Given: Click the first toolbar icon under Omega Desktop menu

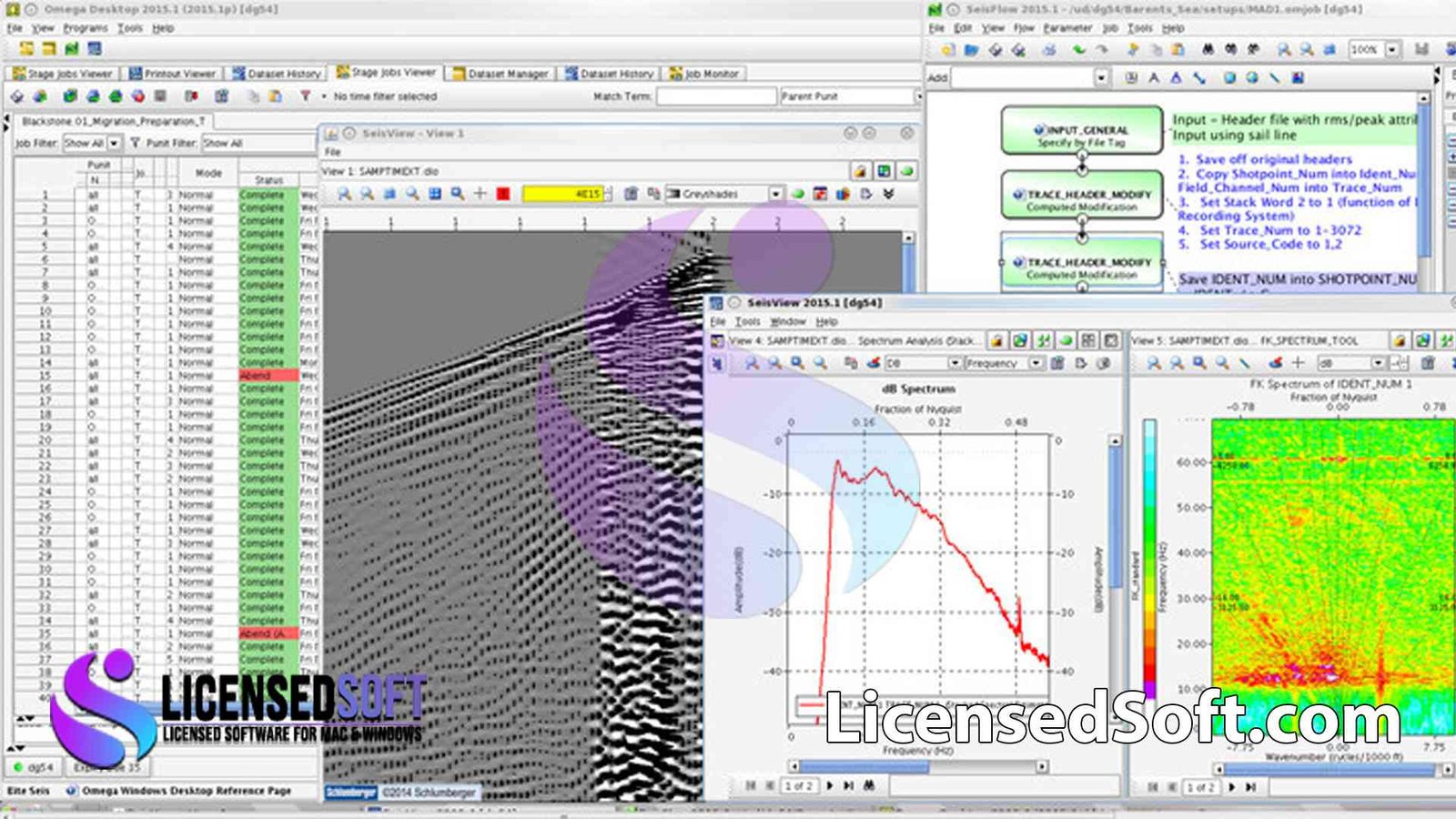Looking at the screenshot, I should tap(26, 48).
